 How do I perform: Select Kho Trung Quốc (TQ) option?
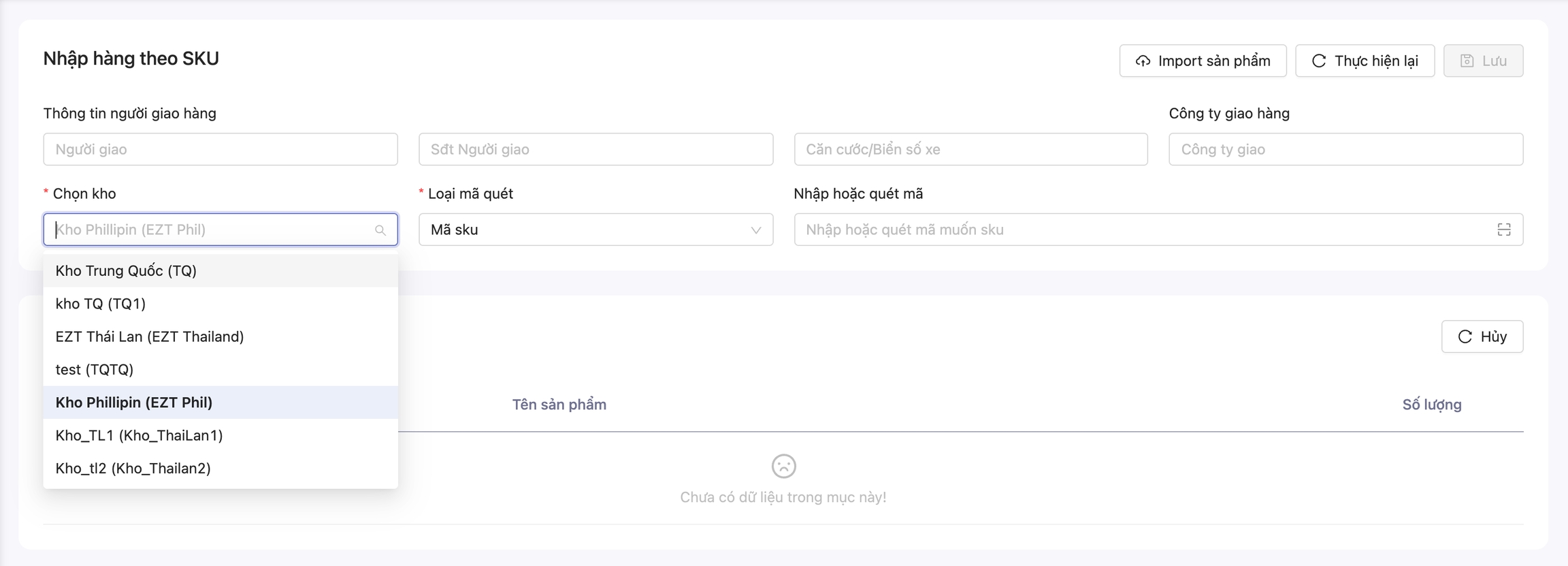[127, 271]
